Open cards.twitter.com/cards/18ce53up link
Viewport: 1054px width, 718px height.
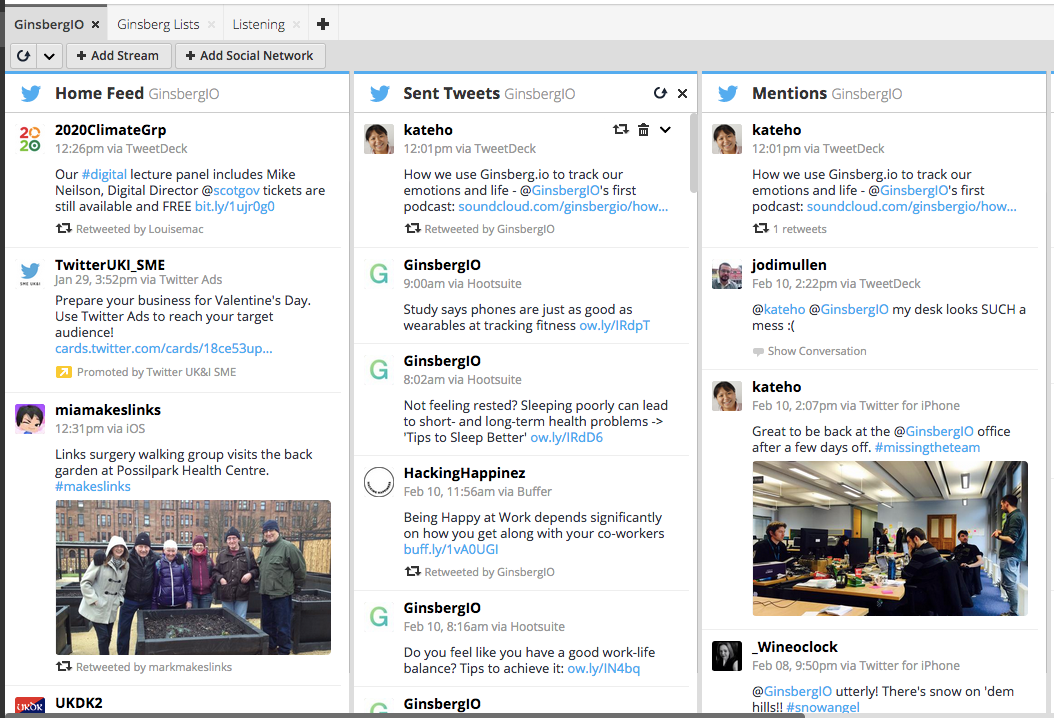coord(163,348)
